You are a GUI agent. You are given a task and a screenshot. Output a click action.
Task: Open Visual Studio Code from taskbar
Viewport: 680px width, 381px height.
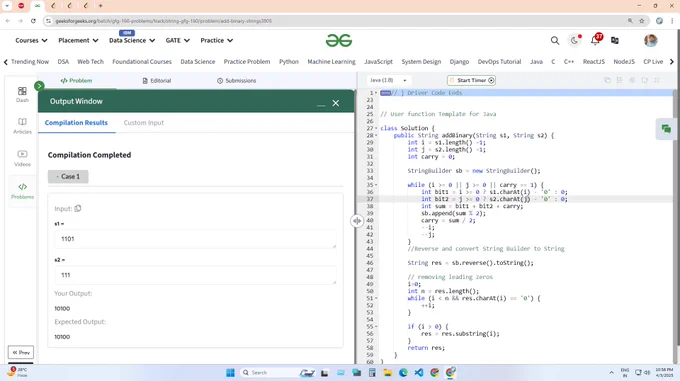418,373
